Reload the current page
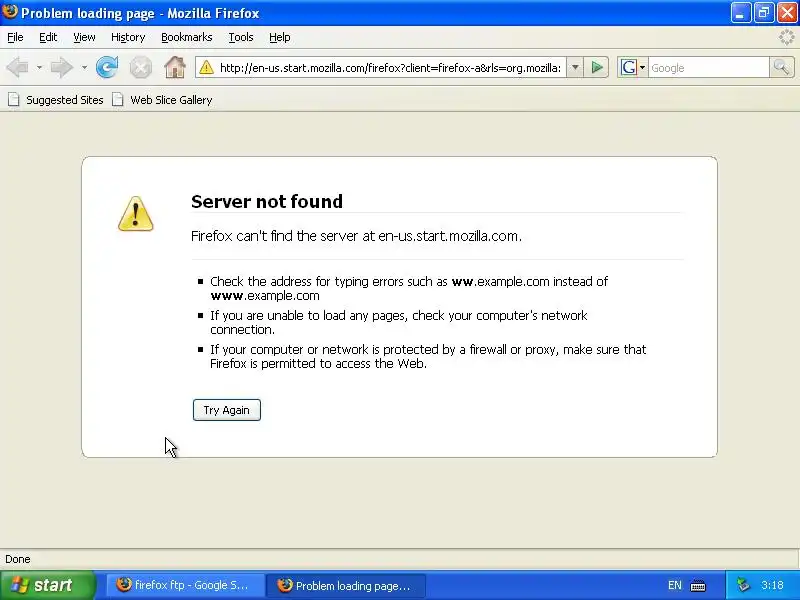Screen dimensions: 800x600 pyautogui.click(x=107, y=67)
